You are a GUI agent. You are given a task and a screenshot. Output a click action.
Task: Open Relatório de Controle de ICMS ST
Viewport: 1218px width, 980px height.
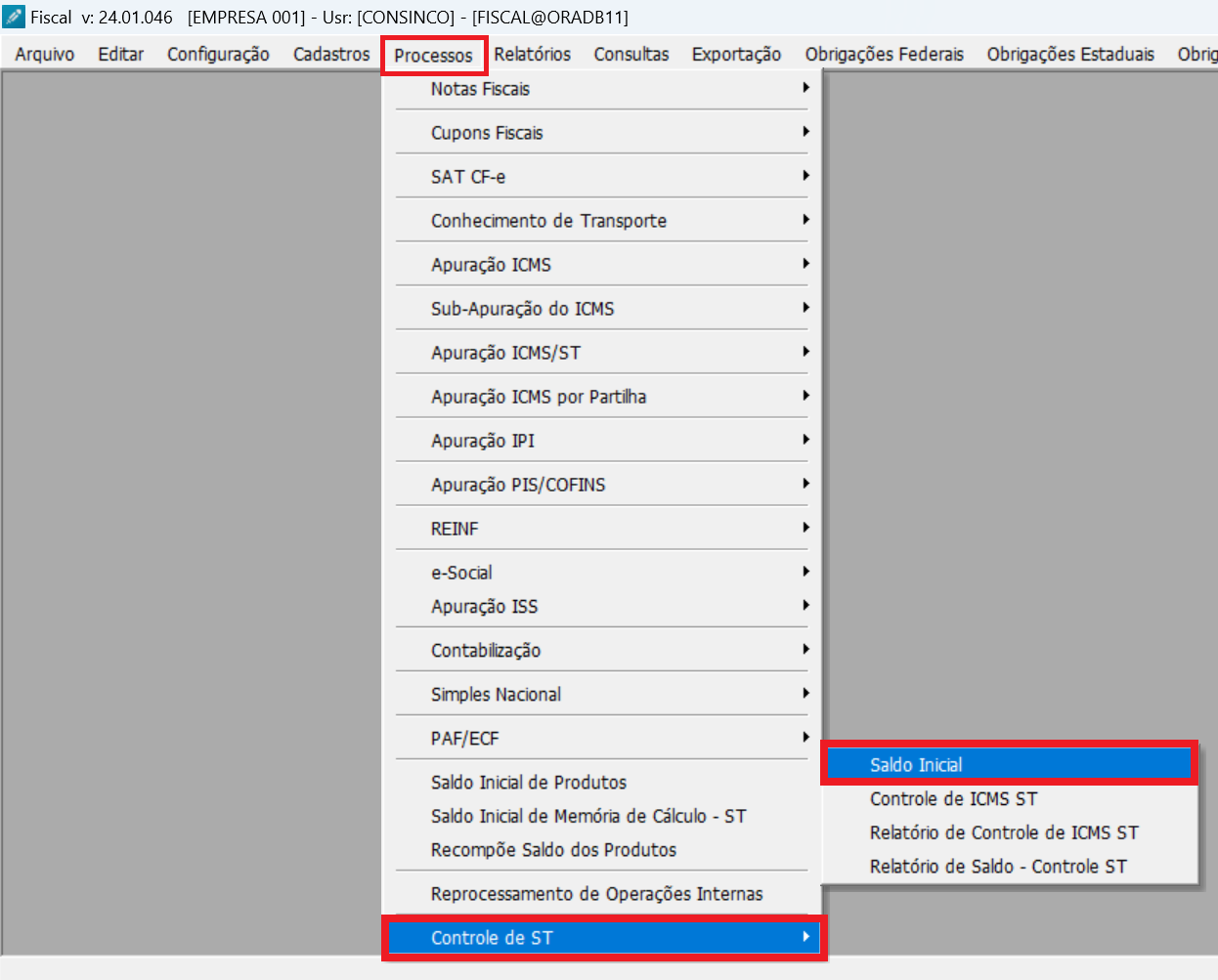[x=1010, y=832]
